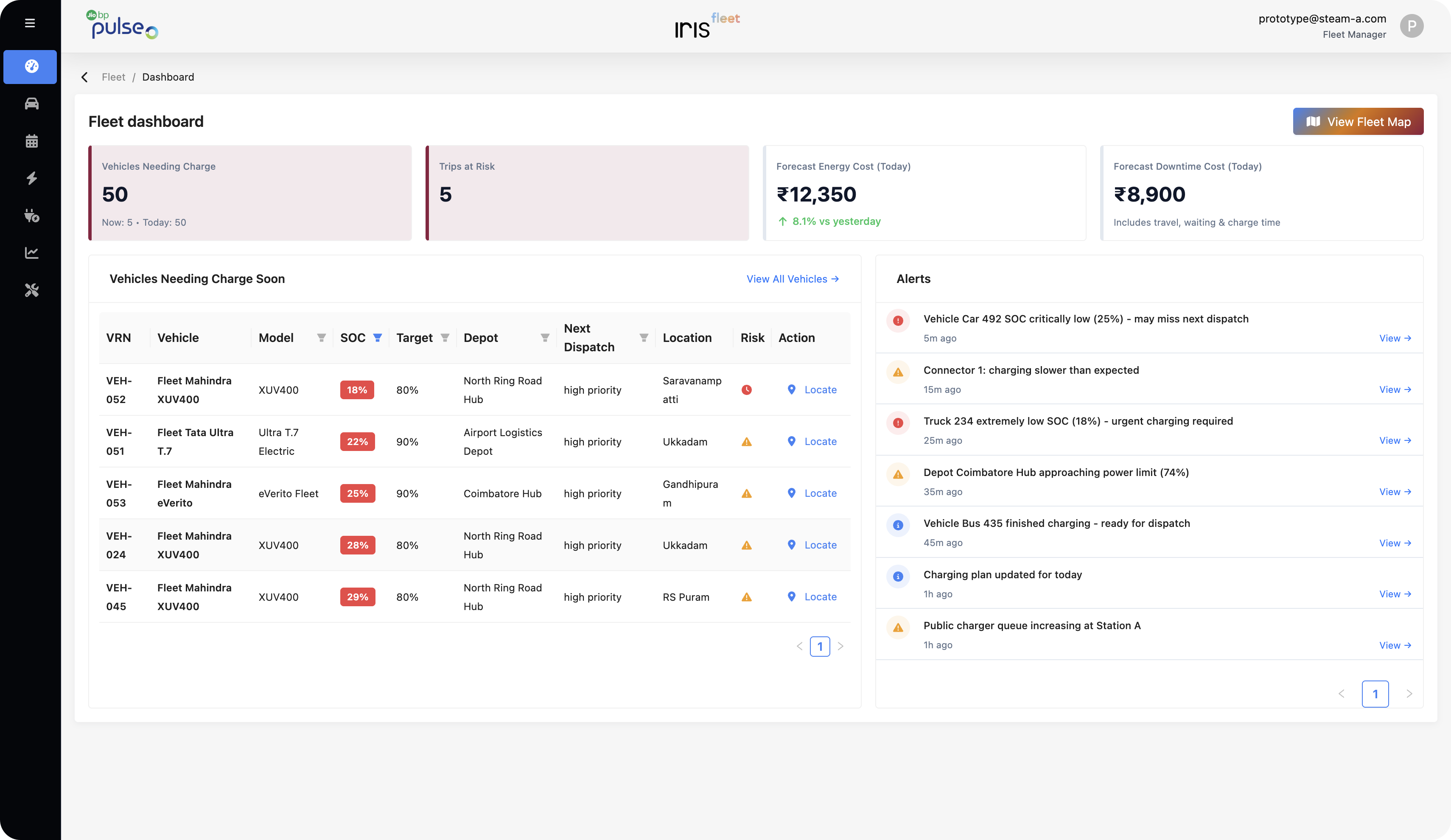Screen dimensions: 1451x840
Task: Click the 28% SOC badge
Action: (x=358, y=545)
